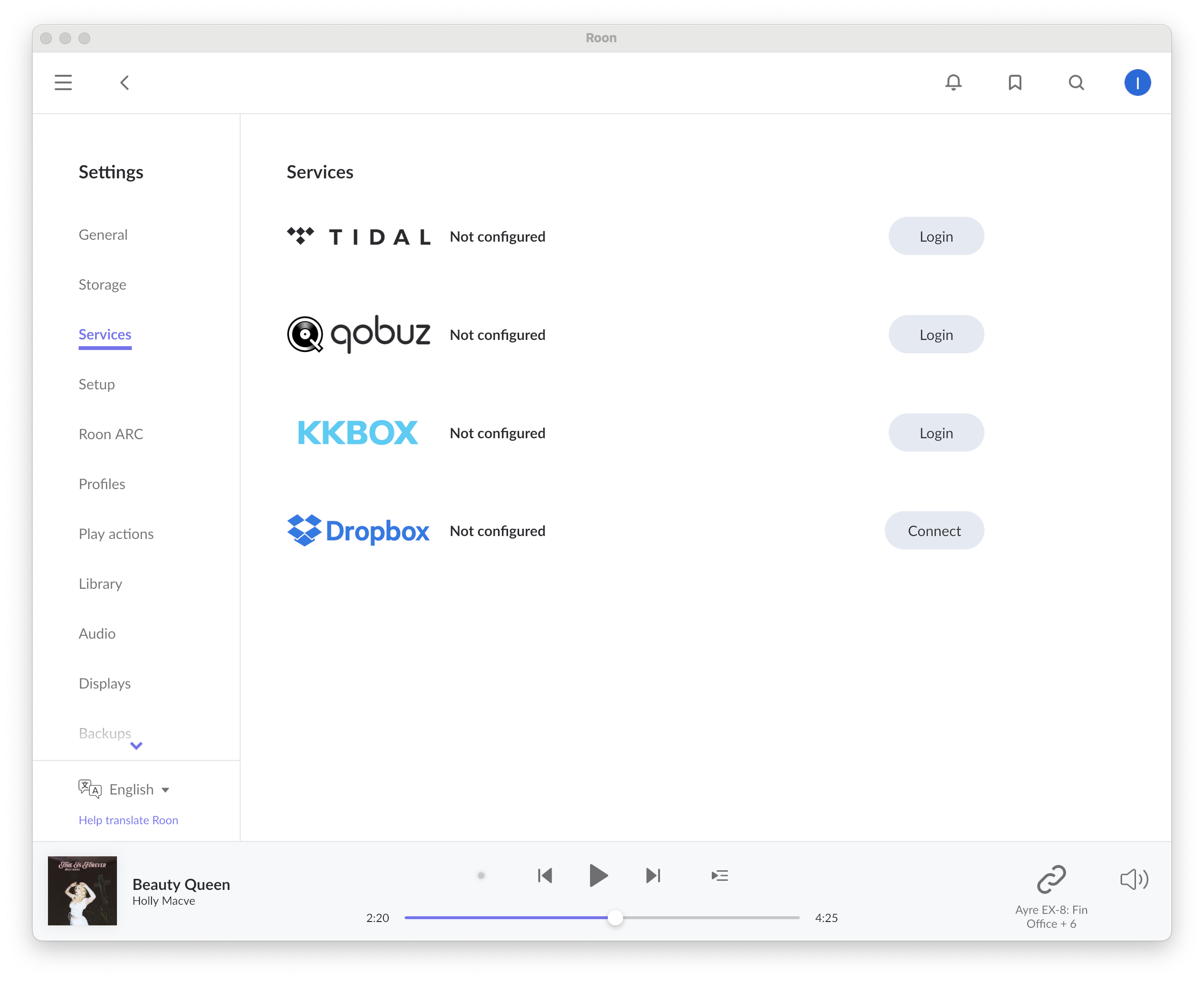Open the profile avatar menu
The image size is (1204, 981).
pyautogui.click(x=1137, y=82)
